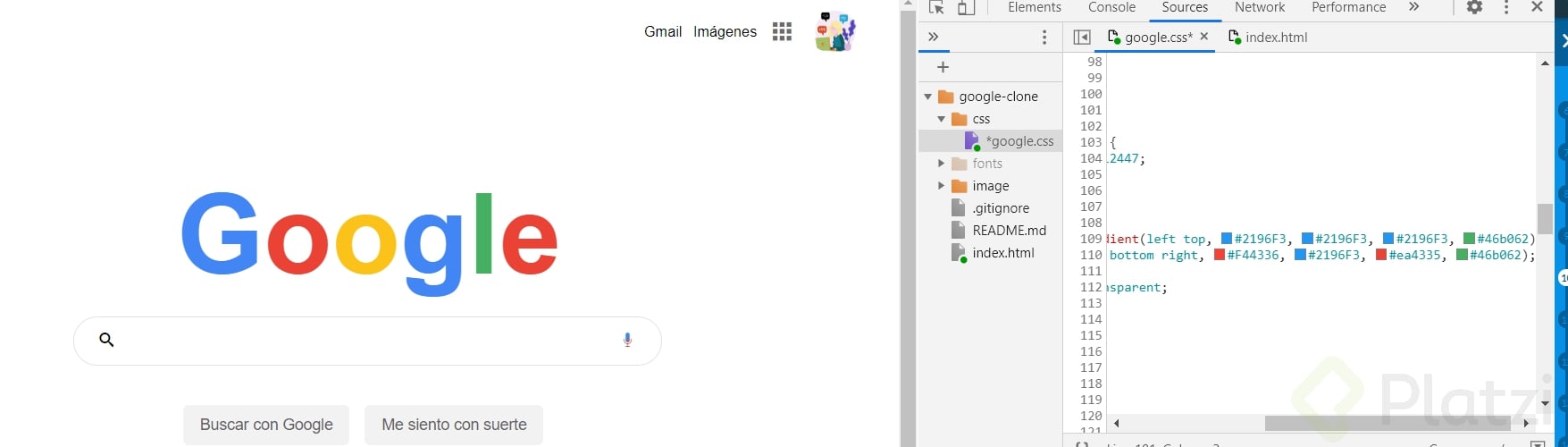Viewport: 1568px width, 447px height.
Task: Click the index.html file icon in the tree
Action: tap(959, 253)
